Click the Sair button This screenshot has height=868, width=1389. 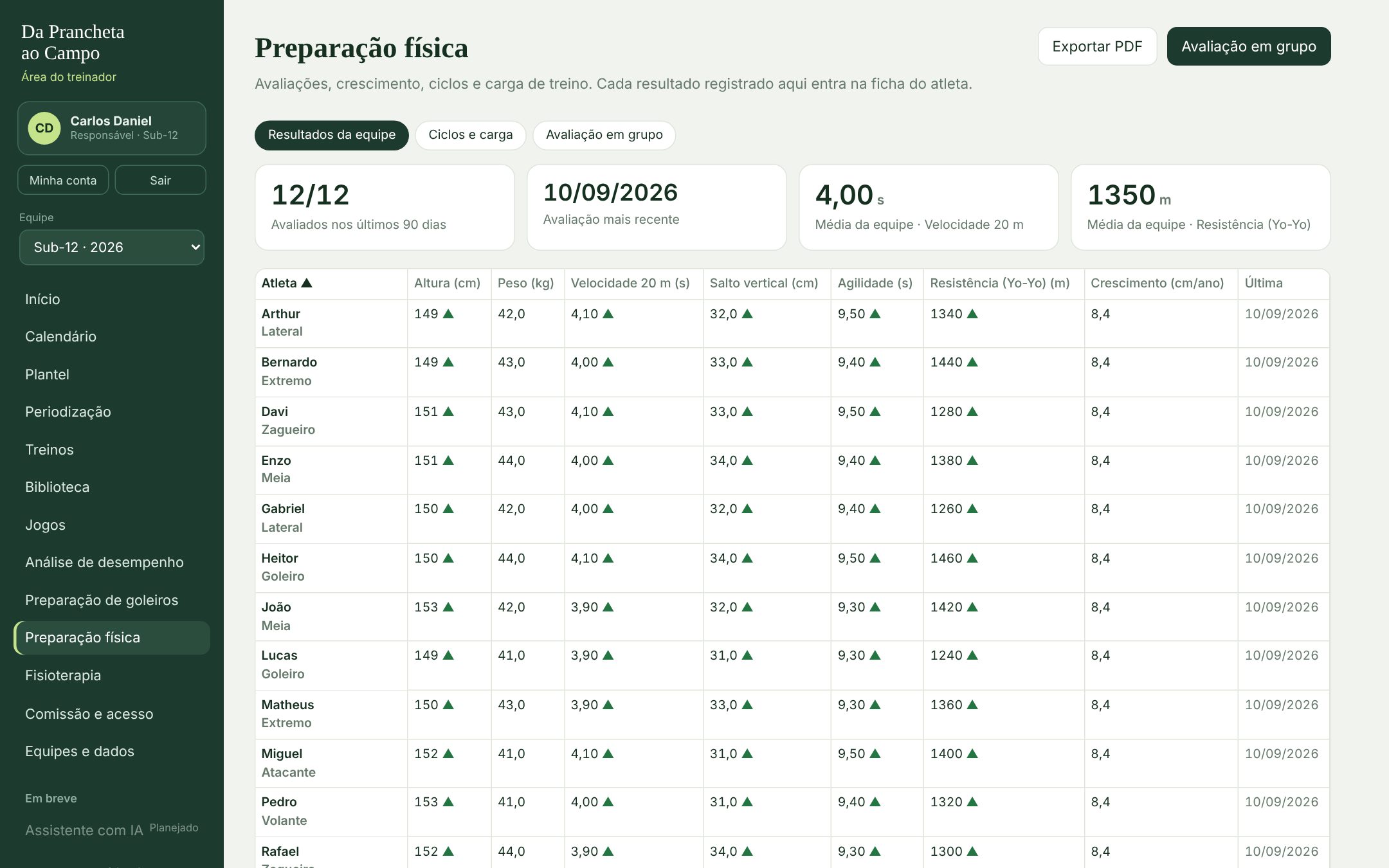point(160,180)
